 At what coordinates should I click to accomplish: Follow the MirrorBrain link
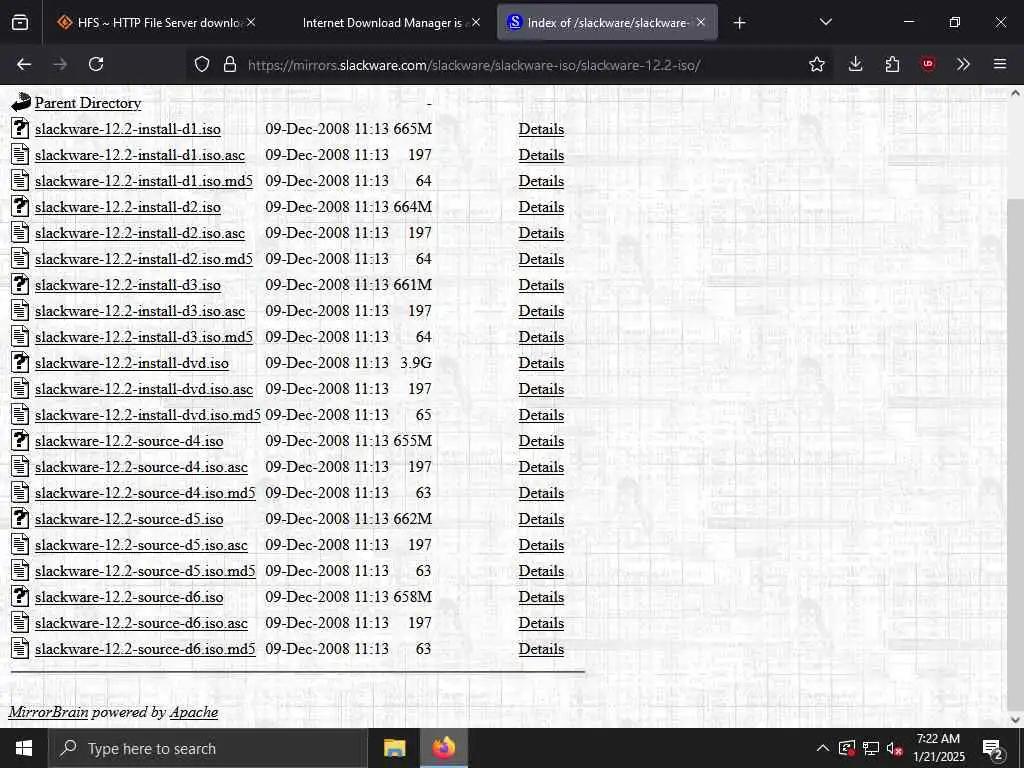pos(48,712)
